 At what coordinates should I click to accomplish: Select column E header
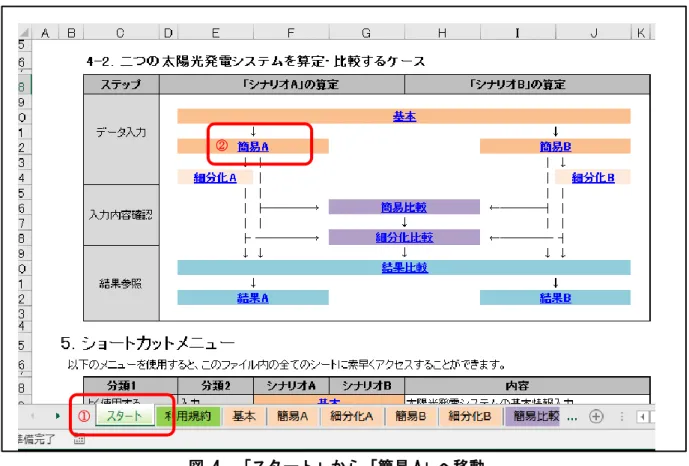pyautogui.click(x=215, y=33)
